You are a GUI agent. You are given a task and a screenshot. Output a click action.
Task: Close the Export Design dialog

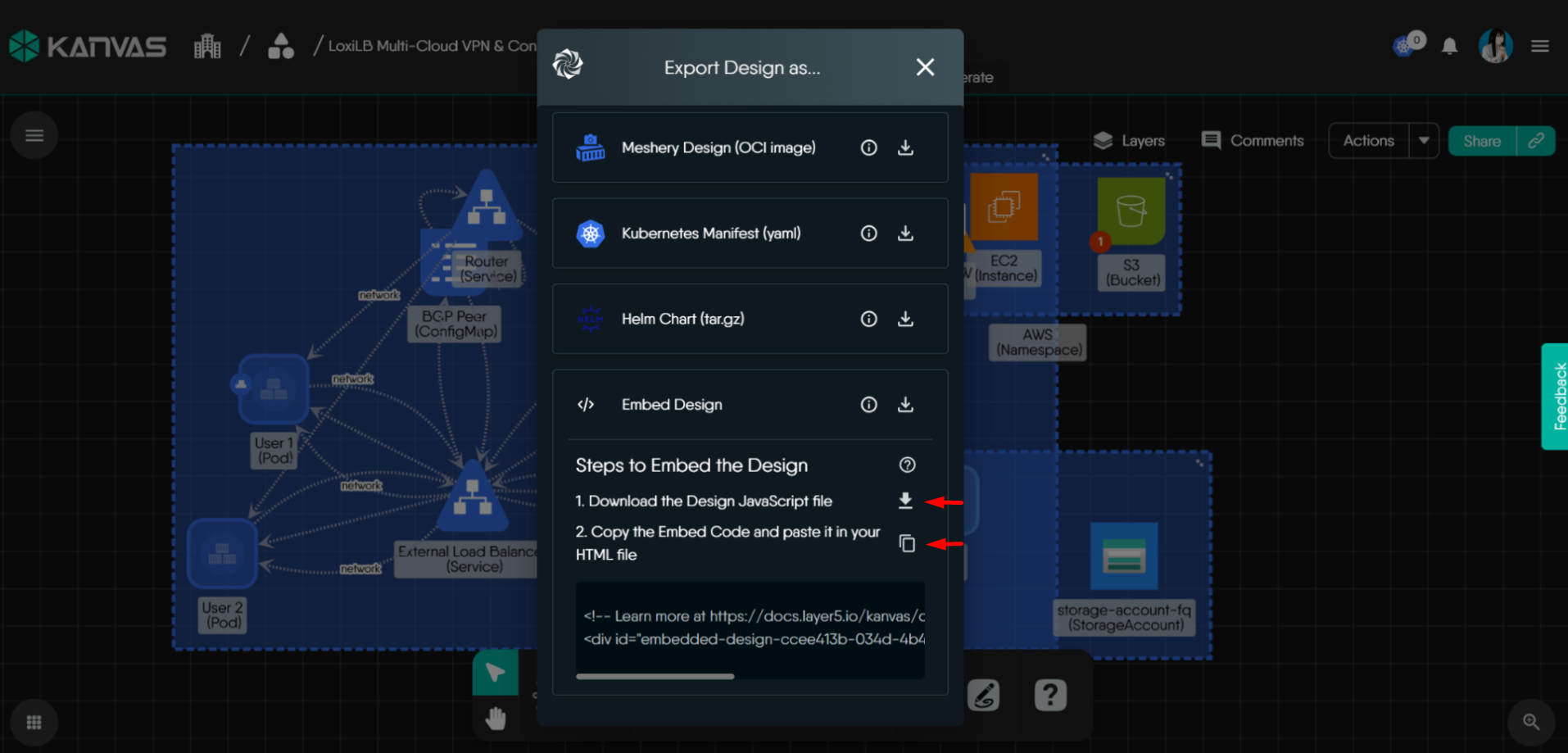click(x=925, y=67)
